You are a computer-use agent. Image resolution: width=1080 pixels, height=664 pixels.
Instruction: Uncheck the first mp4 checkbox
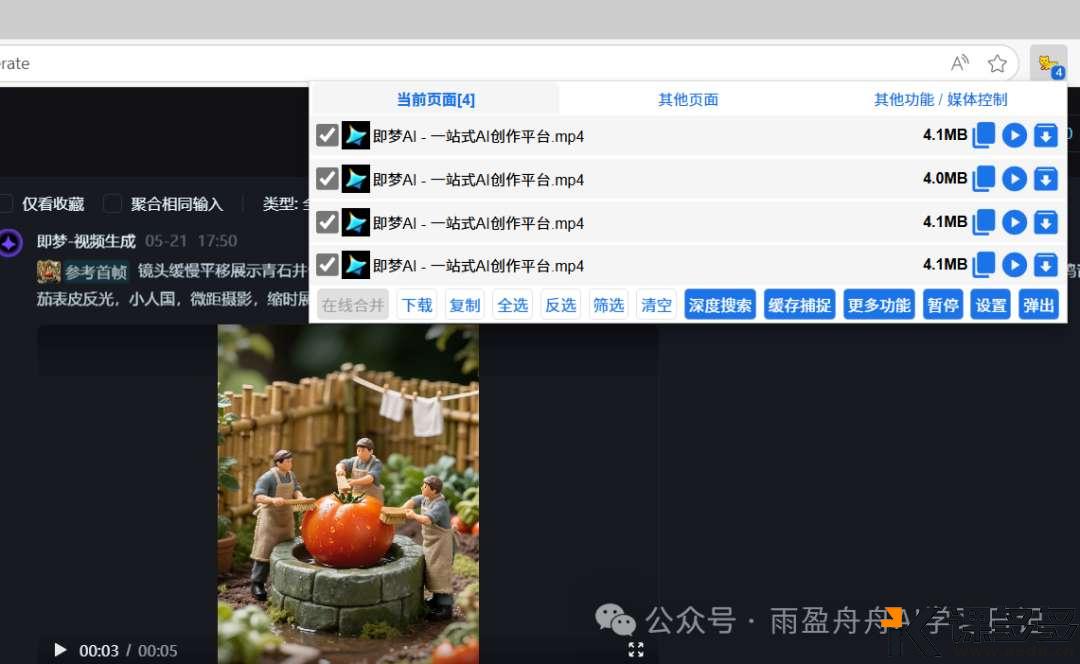coord(327,135)
